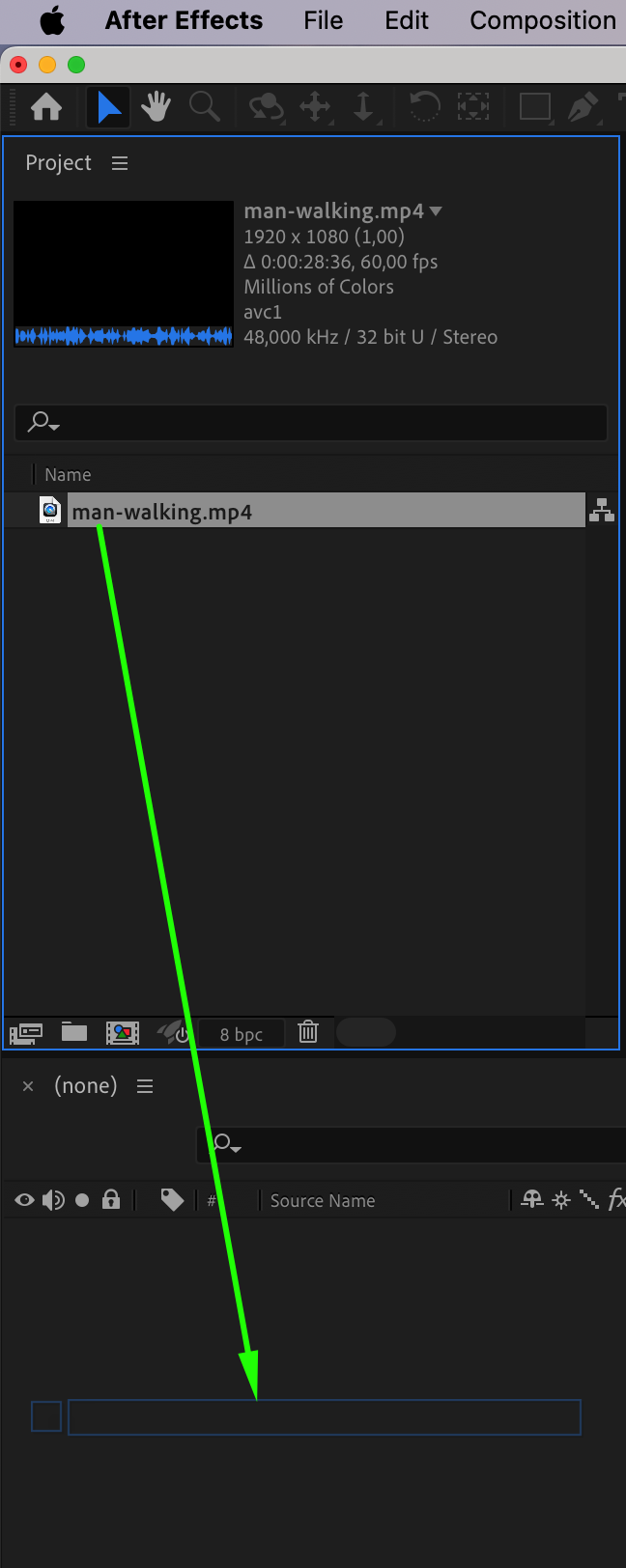Image resolution: width=626 pixels, height=1568 pixels.
Task: Open the Composition menu
Action: point(543,20)
